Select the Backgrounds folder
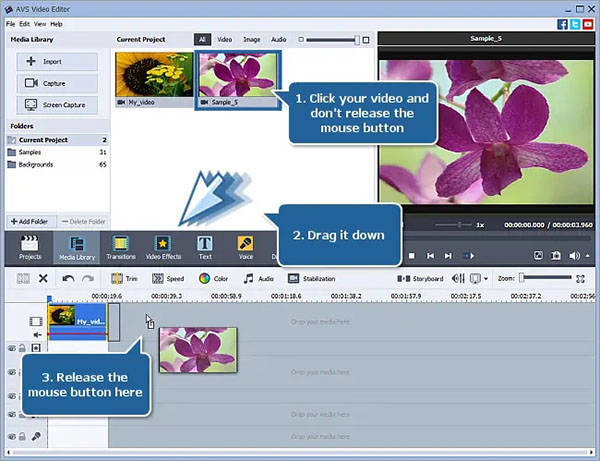600x461 pixels. point(40,163)
